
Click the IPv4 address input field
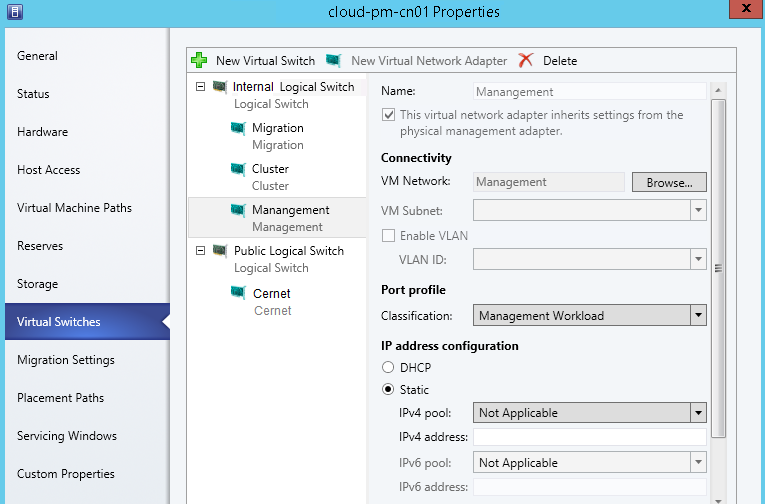pyautogui.click(x=589, y=437)
